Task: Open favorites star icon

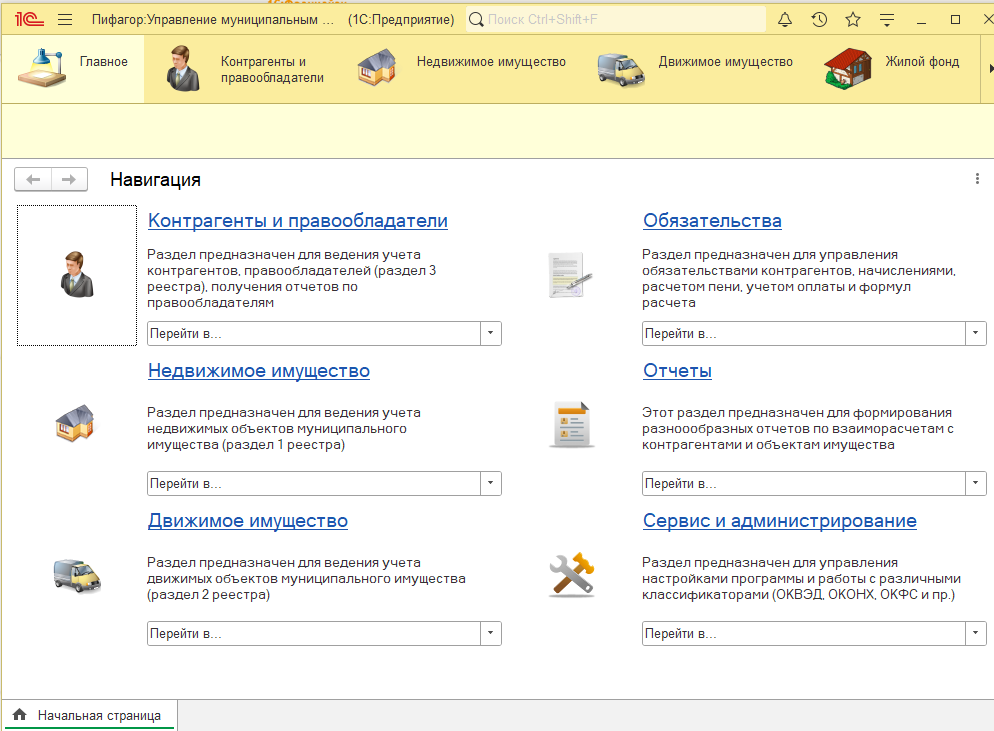Action: tap(853, 20)
